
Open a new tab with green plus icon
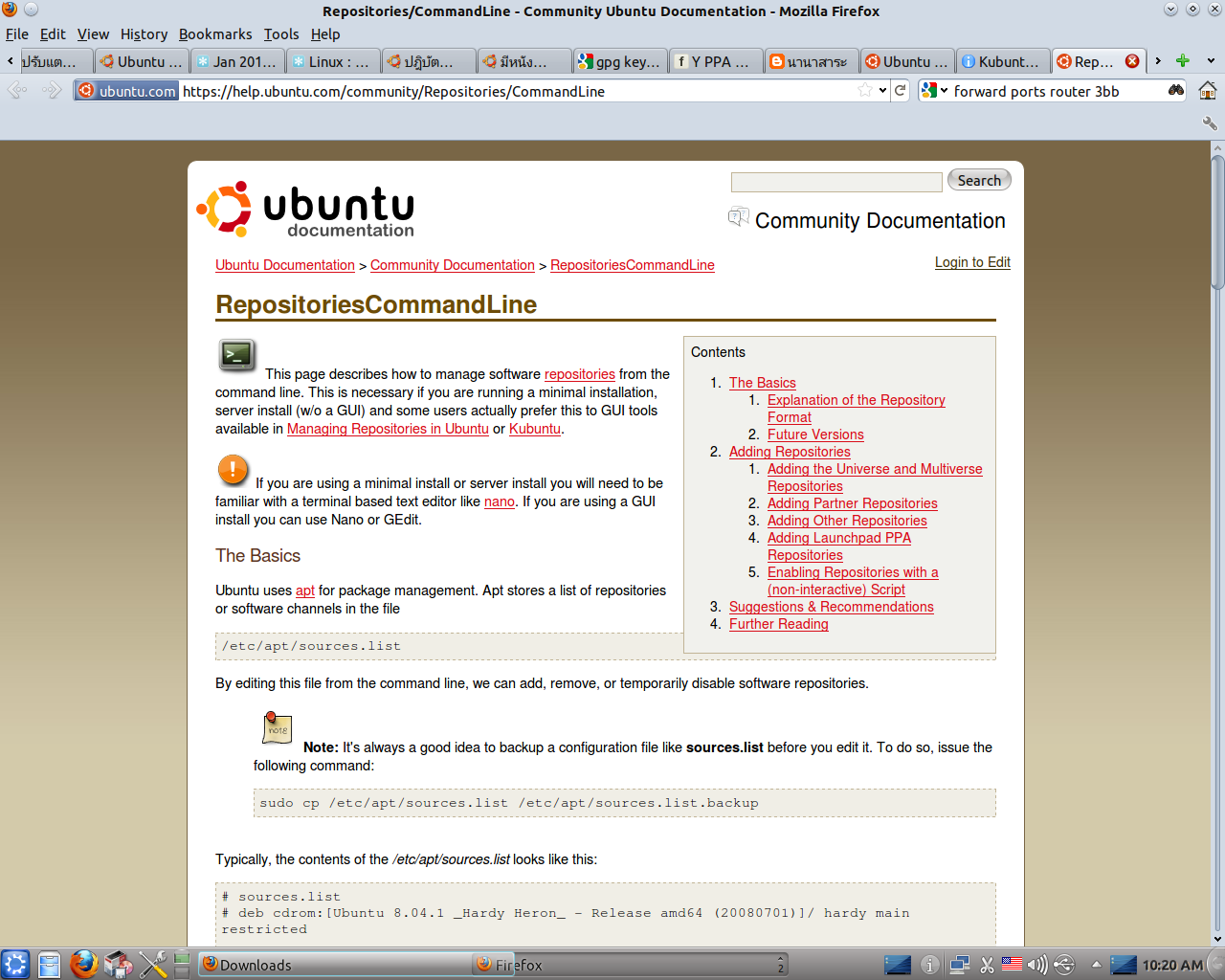(1183, 60)
